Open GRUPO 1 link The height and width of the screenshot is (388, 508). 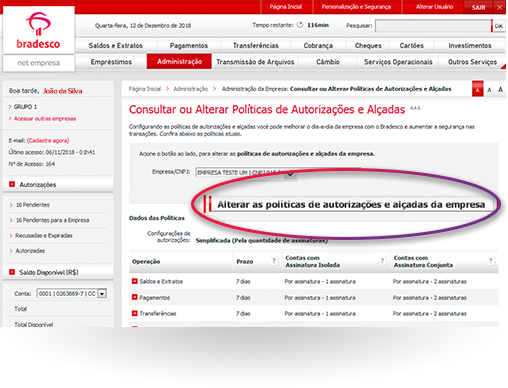[x=25, y=107]
